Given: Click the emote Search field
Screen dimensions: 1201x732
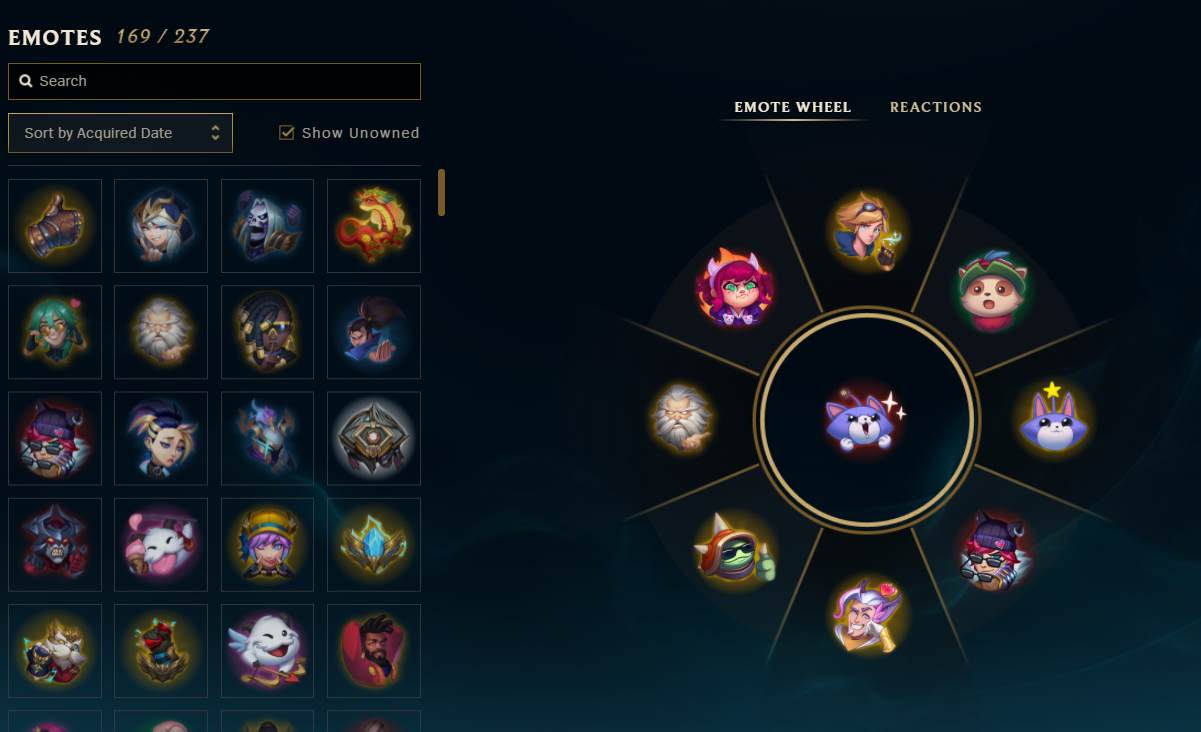Looking at the screenshot, I should (x=214, y=81).
